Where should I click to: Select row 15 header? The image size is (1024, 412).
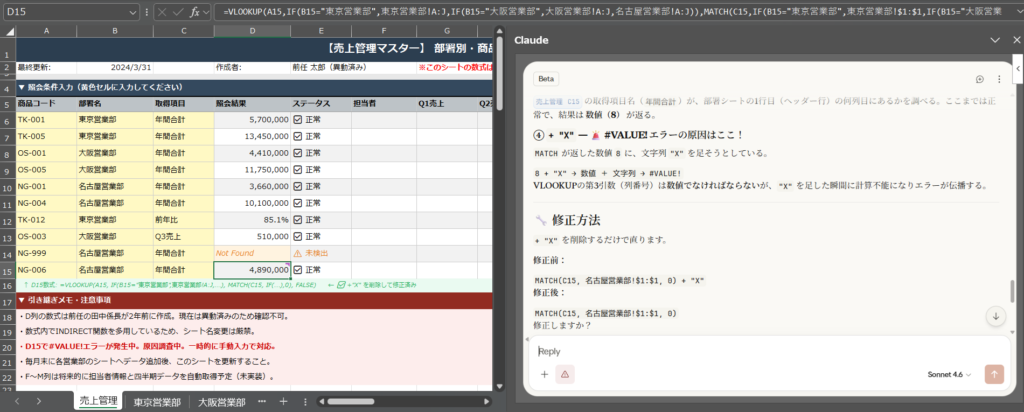tap(8, 270)
